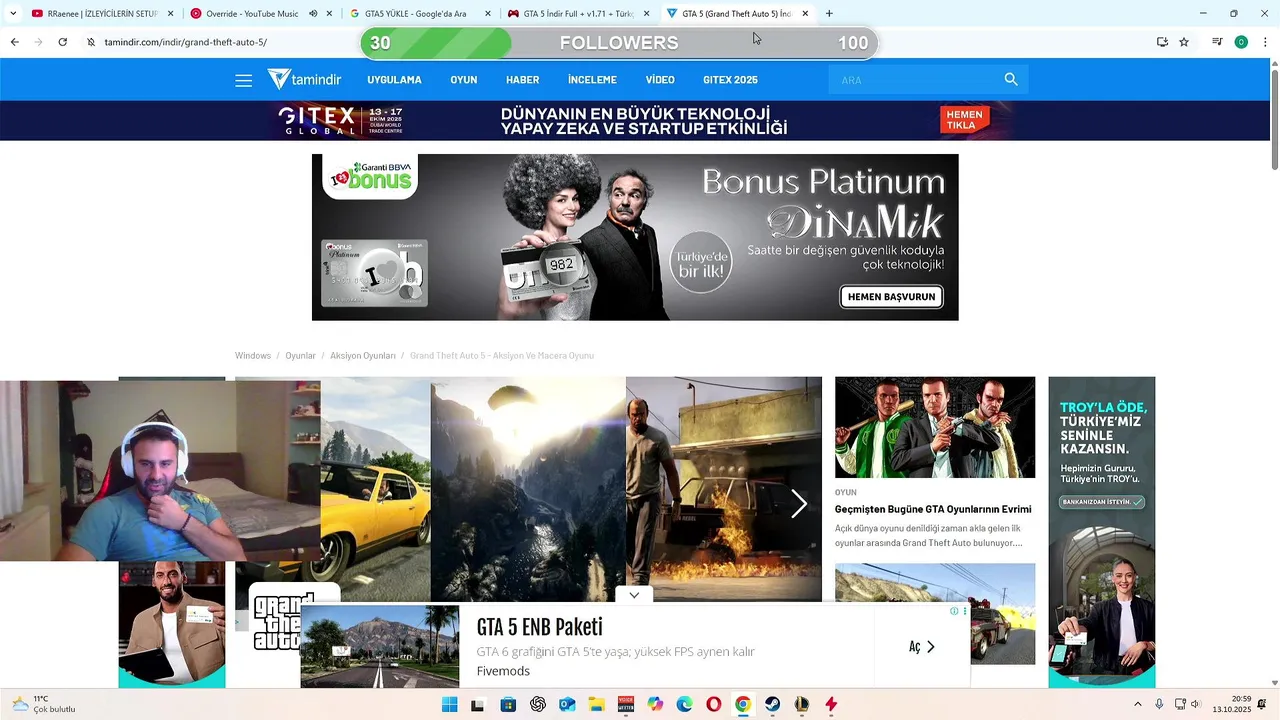Open GITEX 2025 menu
This screenshot has height=720, width=1280.
point(730,80)
